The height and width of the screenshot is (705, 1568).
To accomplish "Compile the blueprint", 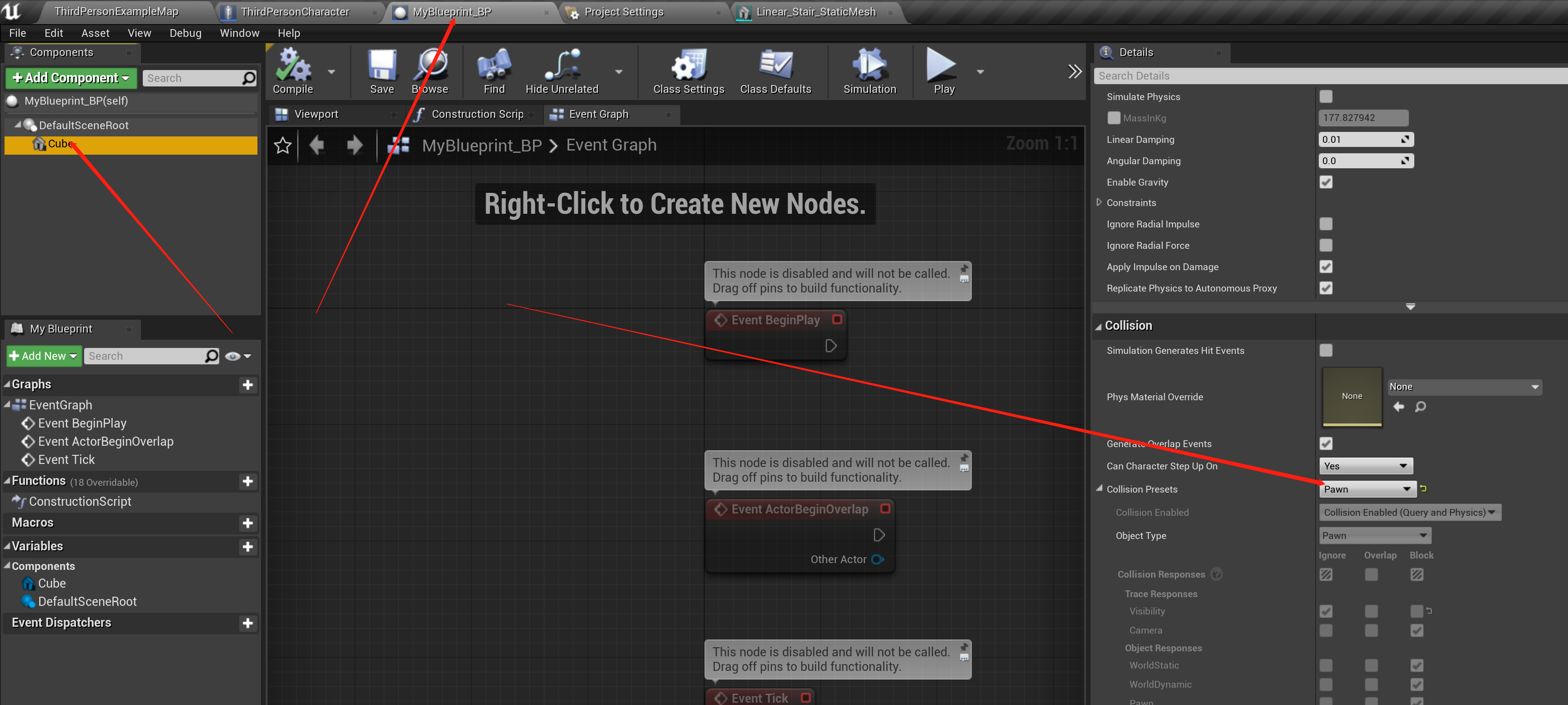I will 293,71.
